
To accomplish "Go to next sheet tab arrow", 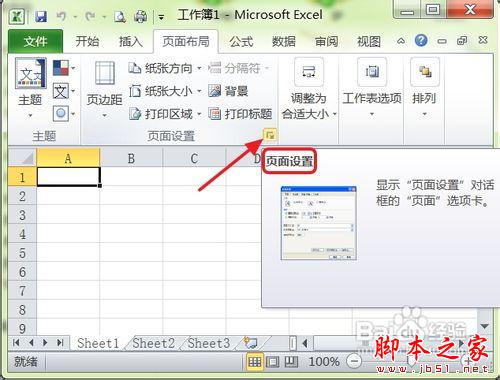I will [45, 342].
